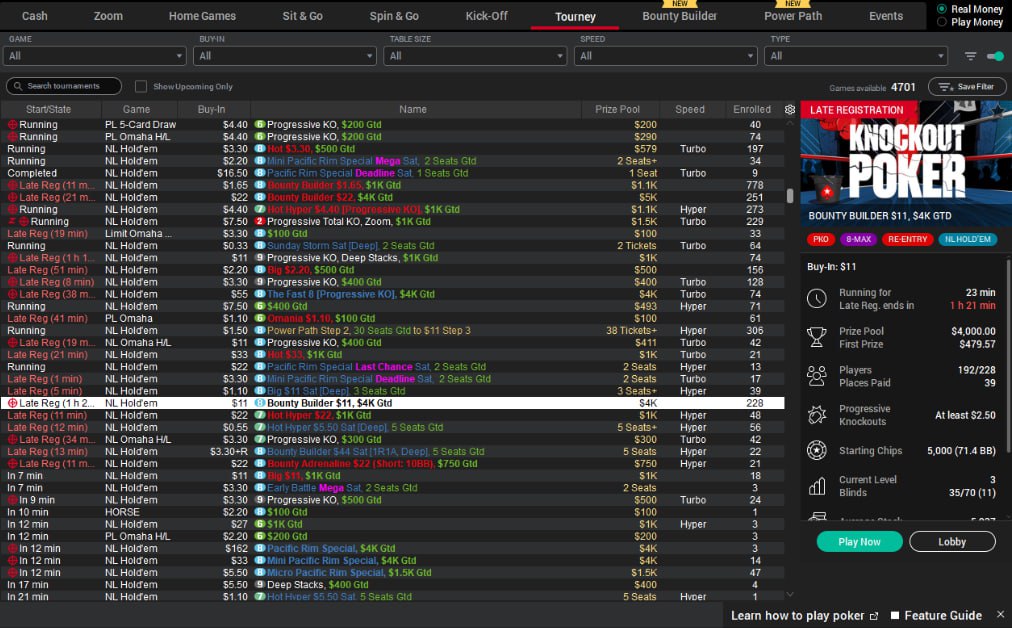Click the Progressive Knockouts bounty icon
Viewport: 1012px width, 628px height.
[x=816, y=414]
